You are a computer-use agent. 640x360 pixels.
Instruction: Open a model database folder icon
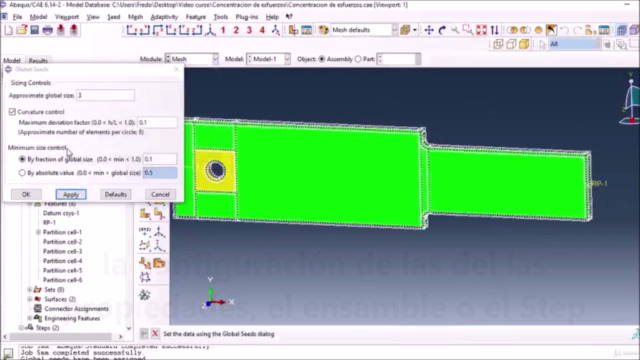point(22,30)
